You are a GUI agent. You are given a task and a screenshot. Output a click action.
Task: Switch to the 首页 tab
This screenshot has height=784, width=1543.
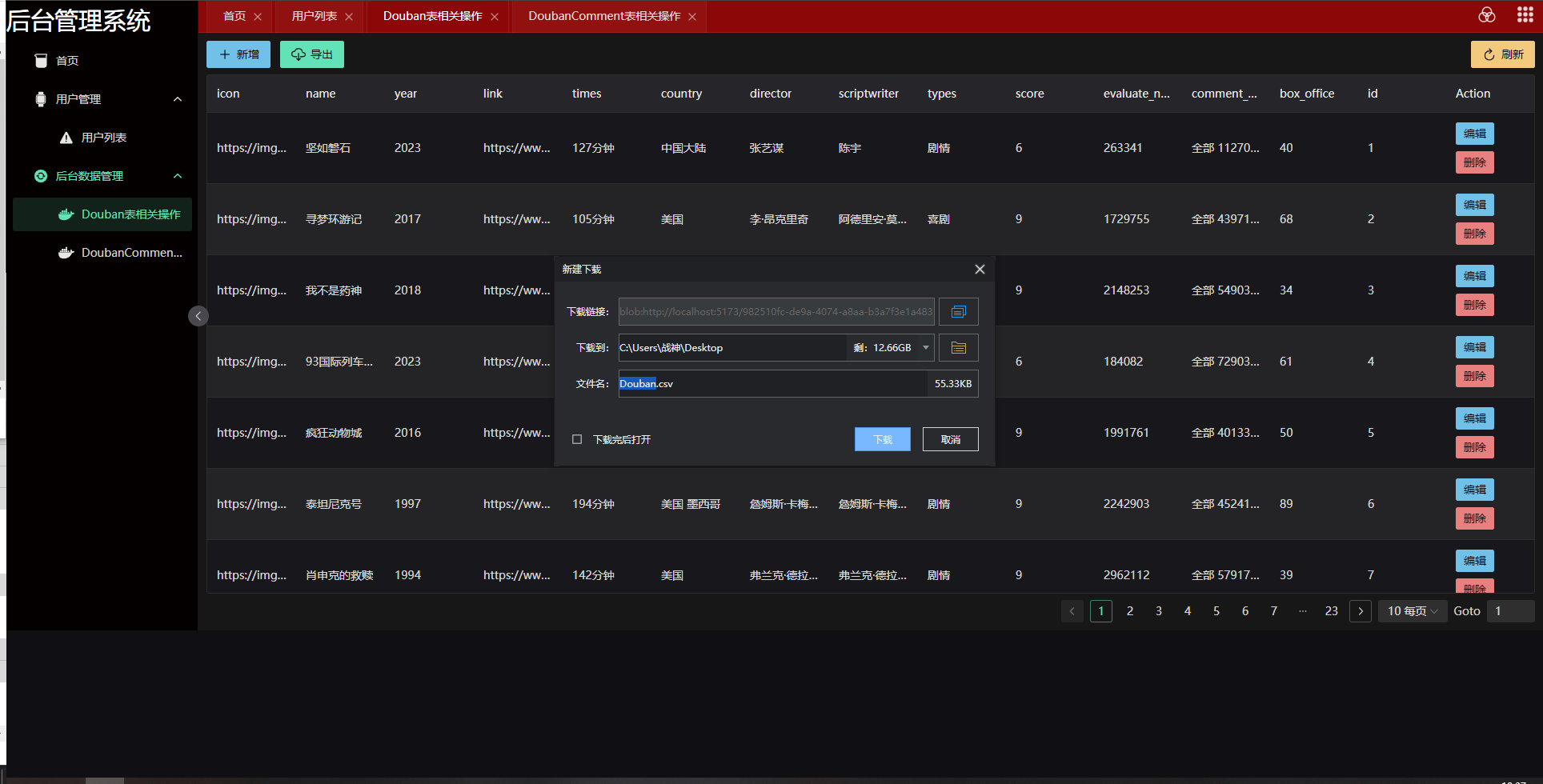coord(234,16)
